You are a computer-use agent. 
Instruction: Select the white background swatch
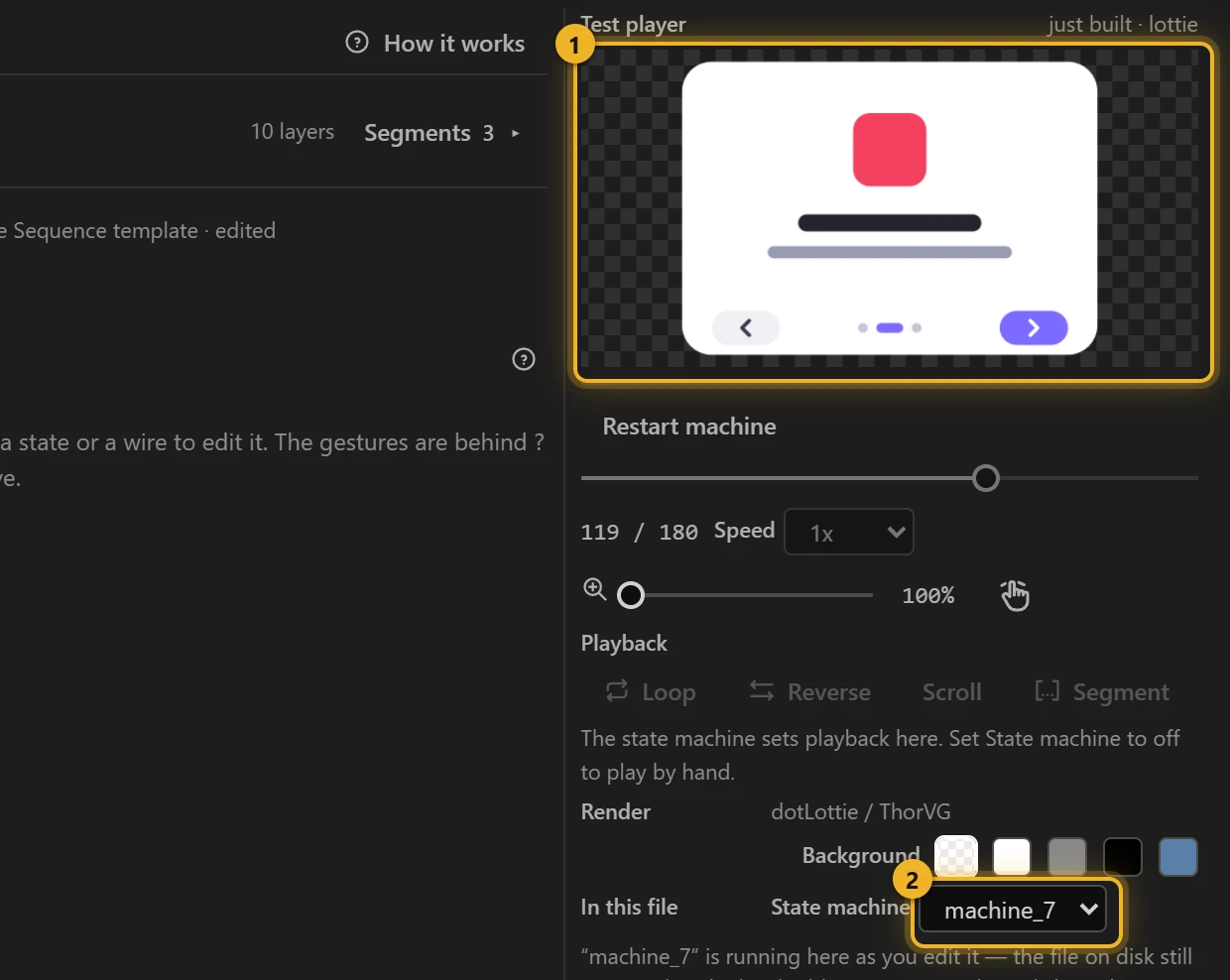pos(1012,857)
